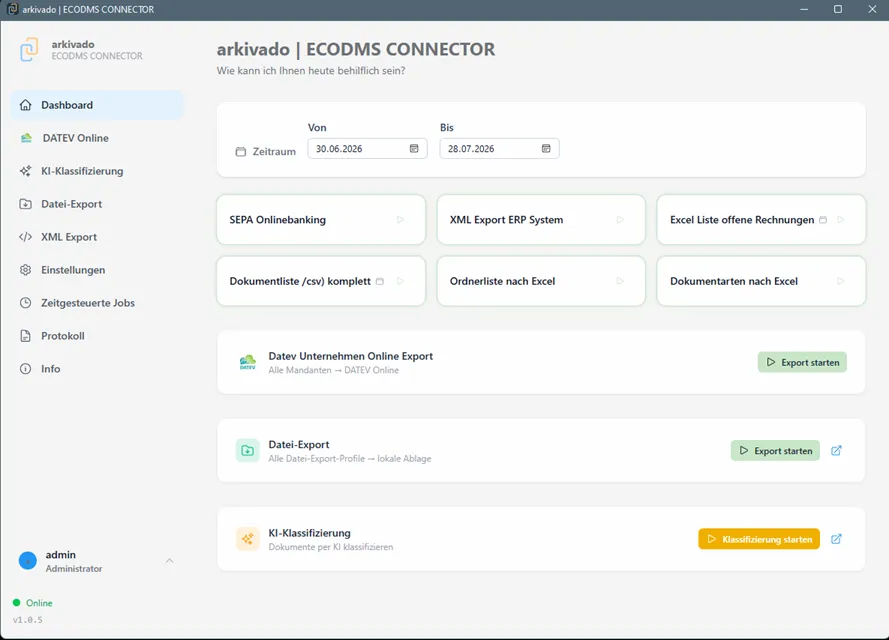Click 'Dokumente per KI klassifizieren' subtitle
The height and width of the screenshot is (640, 889).
(x=331, y=547)
